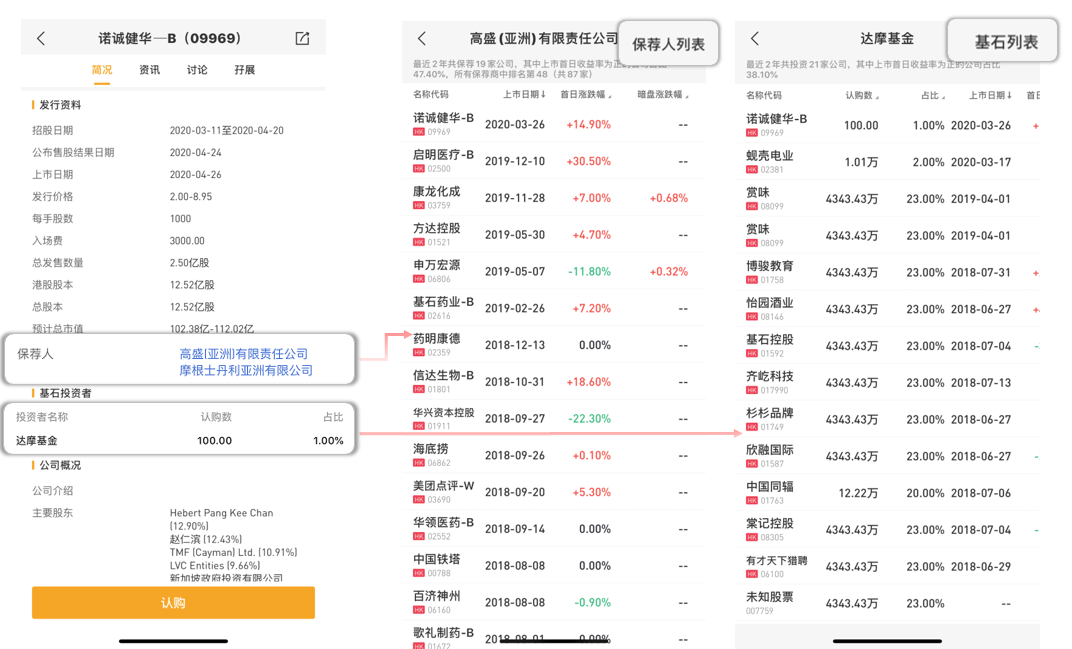Click the 入场费 value 3000.00
This screenshot has width=1072, height=649.
click(187, 241)
